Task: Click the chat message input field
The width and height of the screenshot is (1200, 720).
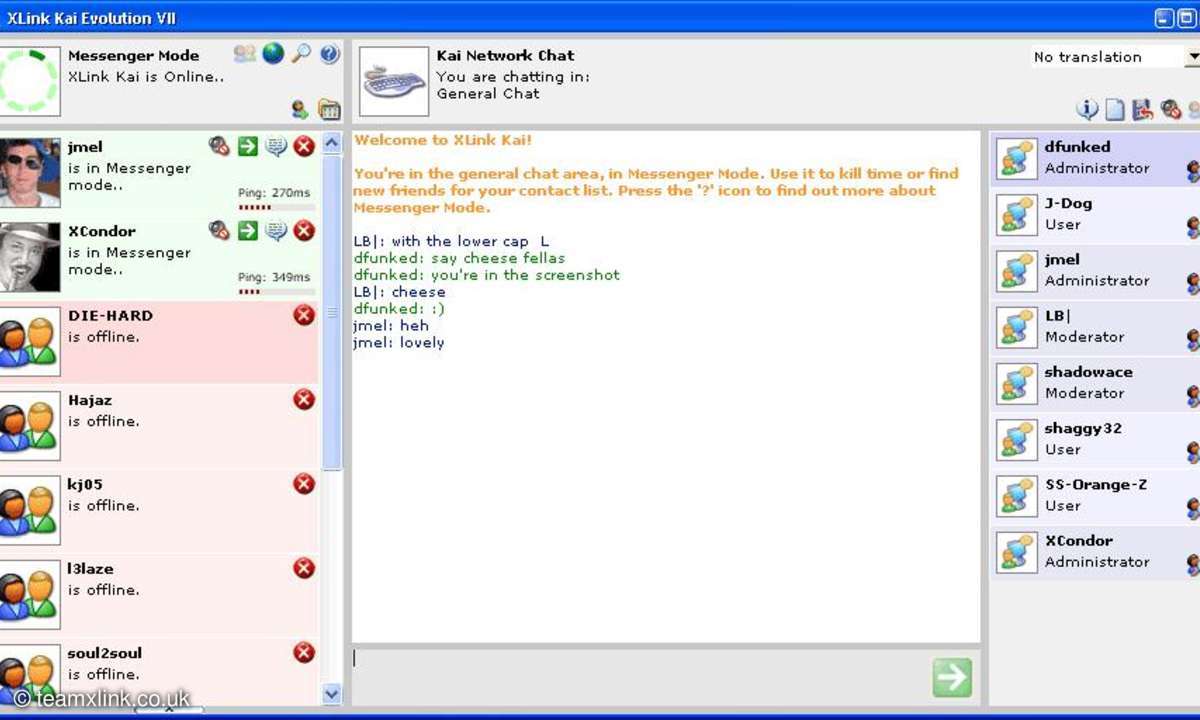Action: (x=640, y=676)
